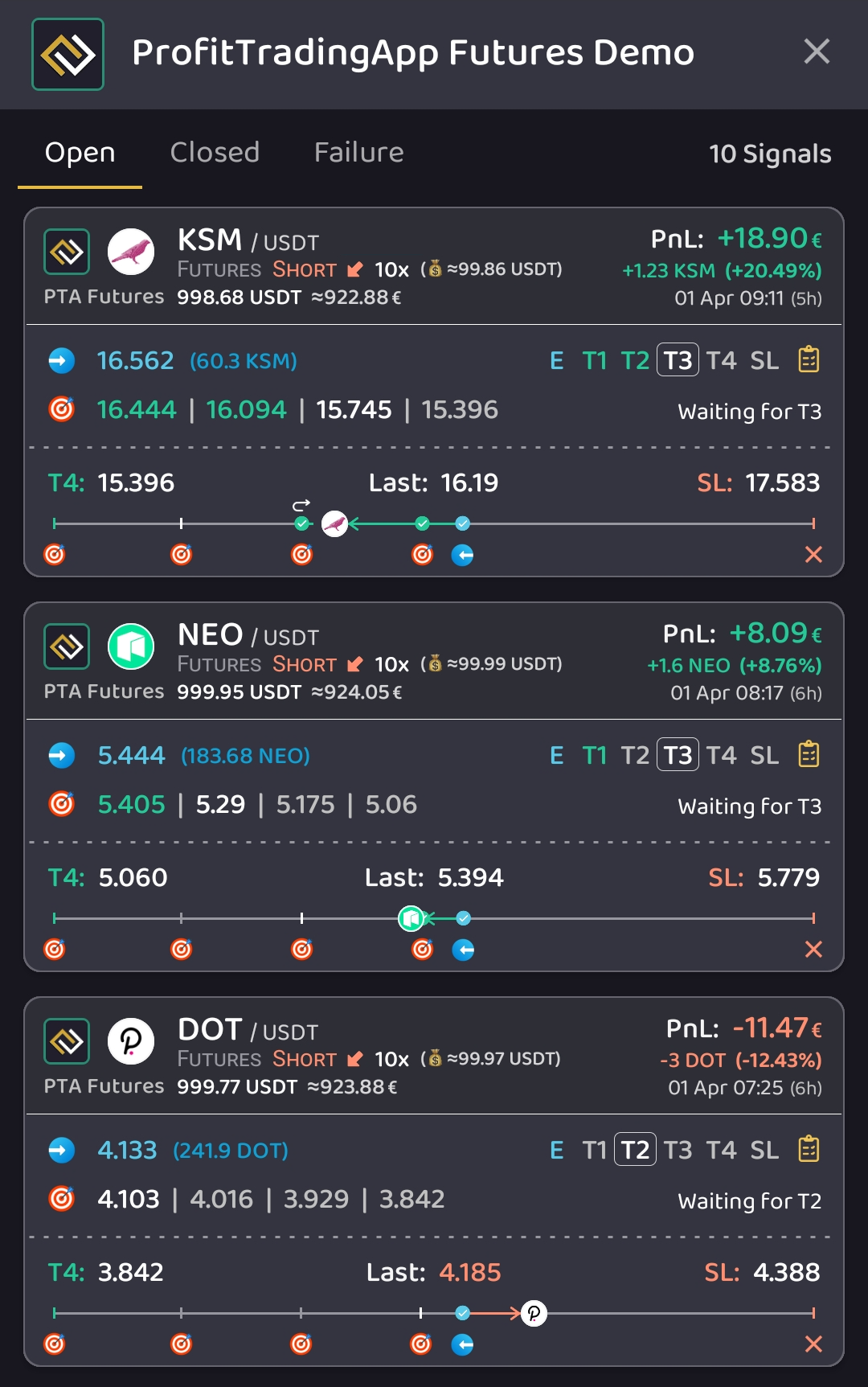
Task: Select the SL stage in NEO card
Action: click(x=764, y=755)
